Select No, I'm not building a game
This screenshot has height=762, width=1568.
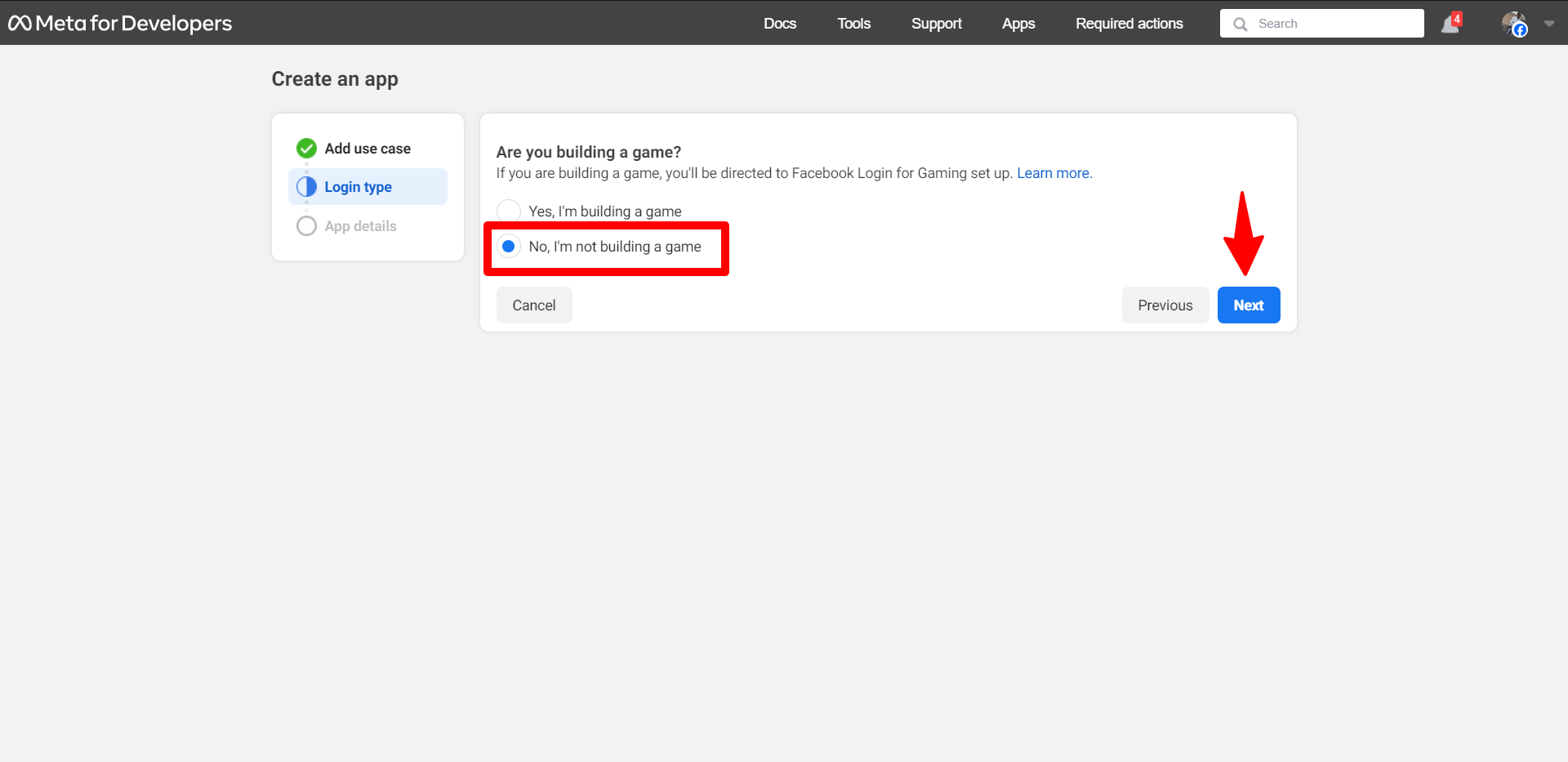click(509, 246)
